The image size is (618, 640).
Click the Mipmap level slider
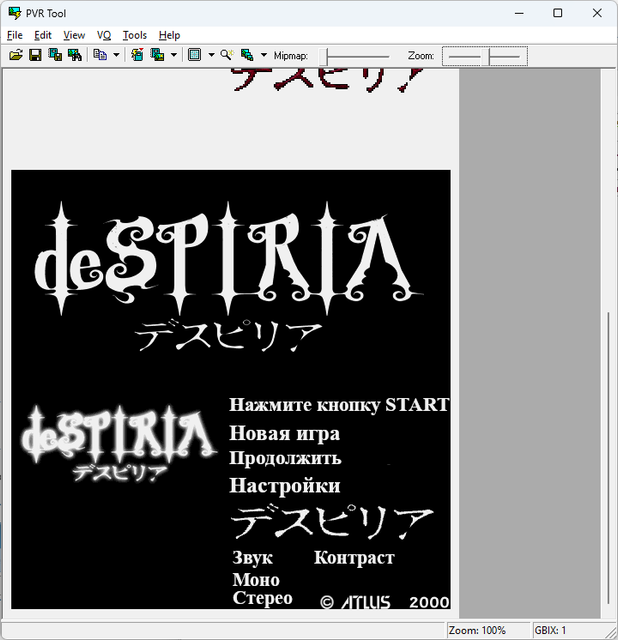point(355,56)
